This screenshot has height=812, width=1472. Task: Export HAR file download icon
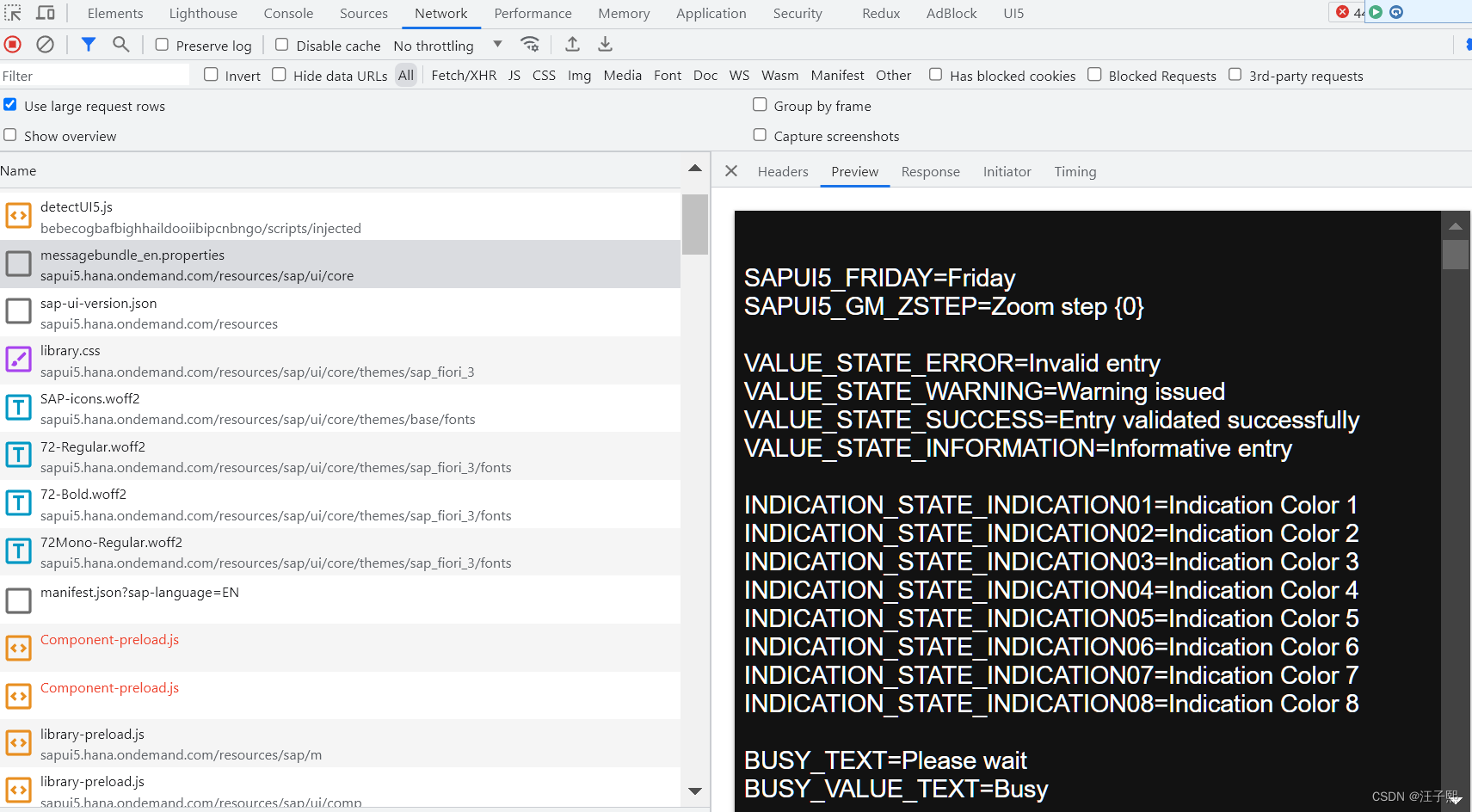[x=605, y=44]
